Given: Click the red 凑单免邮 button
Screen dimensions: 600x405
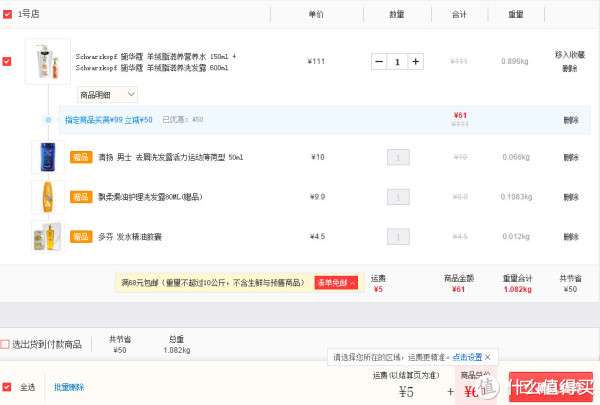Looking at the screenshot, I should coord(336,283).
